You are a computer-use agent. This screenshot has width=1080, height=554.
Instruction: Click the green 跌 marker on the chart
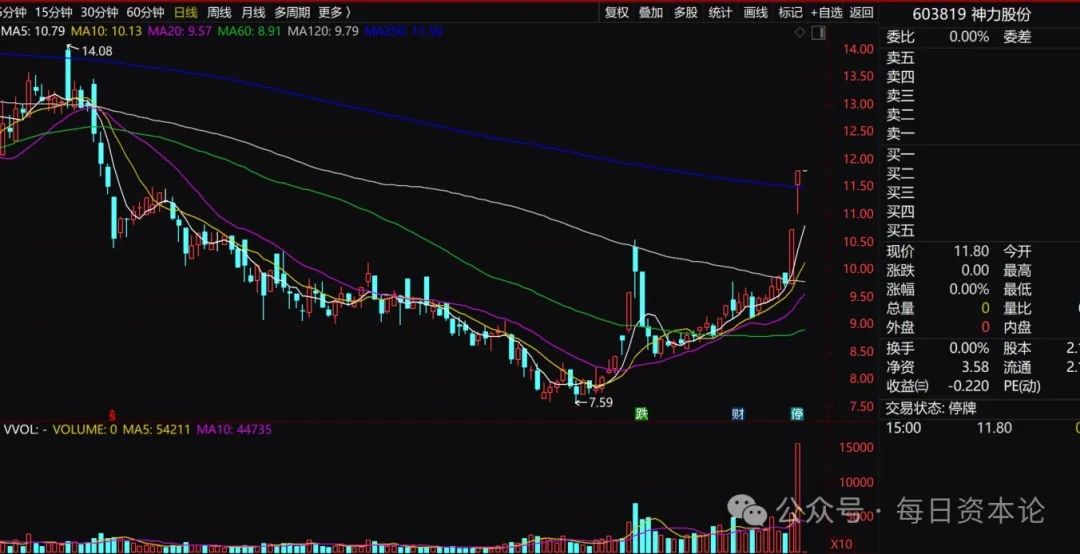[x=640, y=413]
